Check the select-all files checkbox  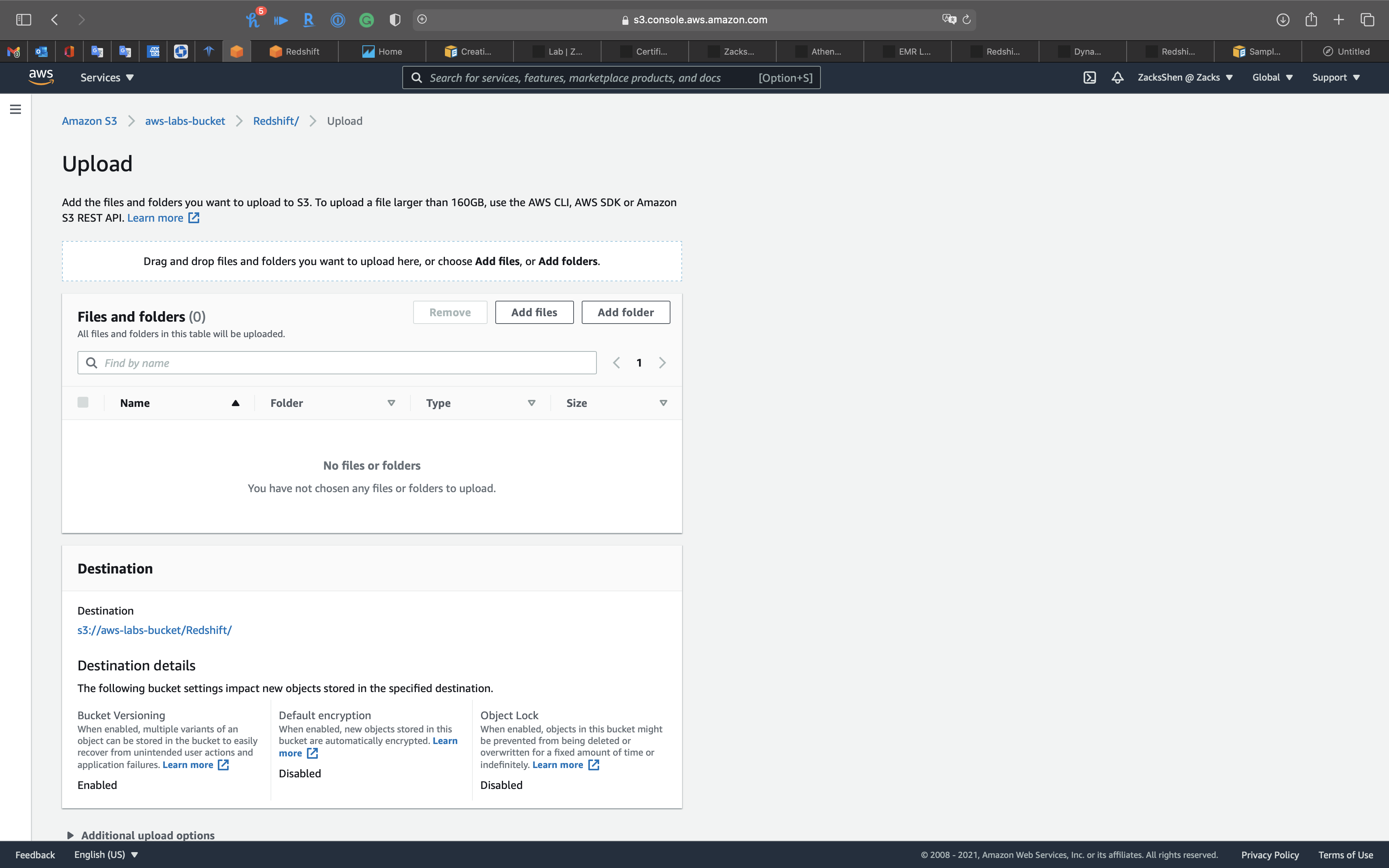tap(83, 403)
